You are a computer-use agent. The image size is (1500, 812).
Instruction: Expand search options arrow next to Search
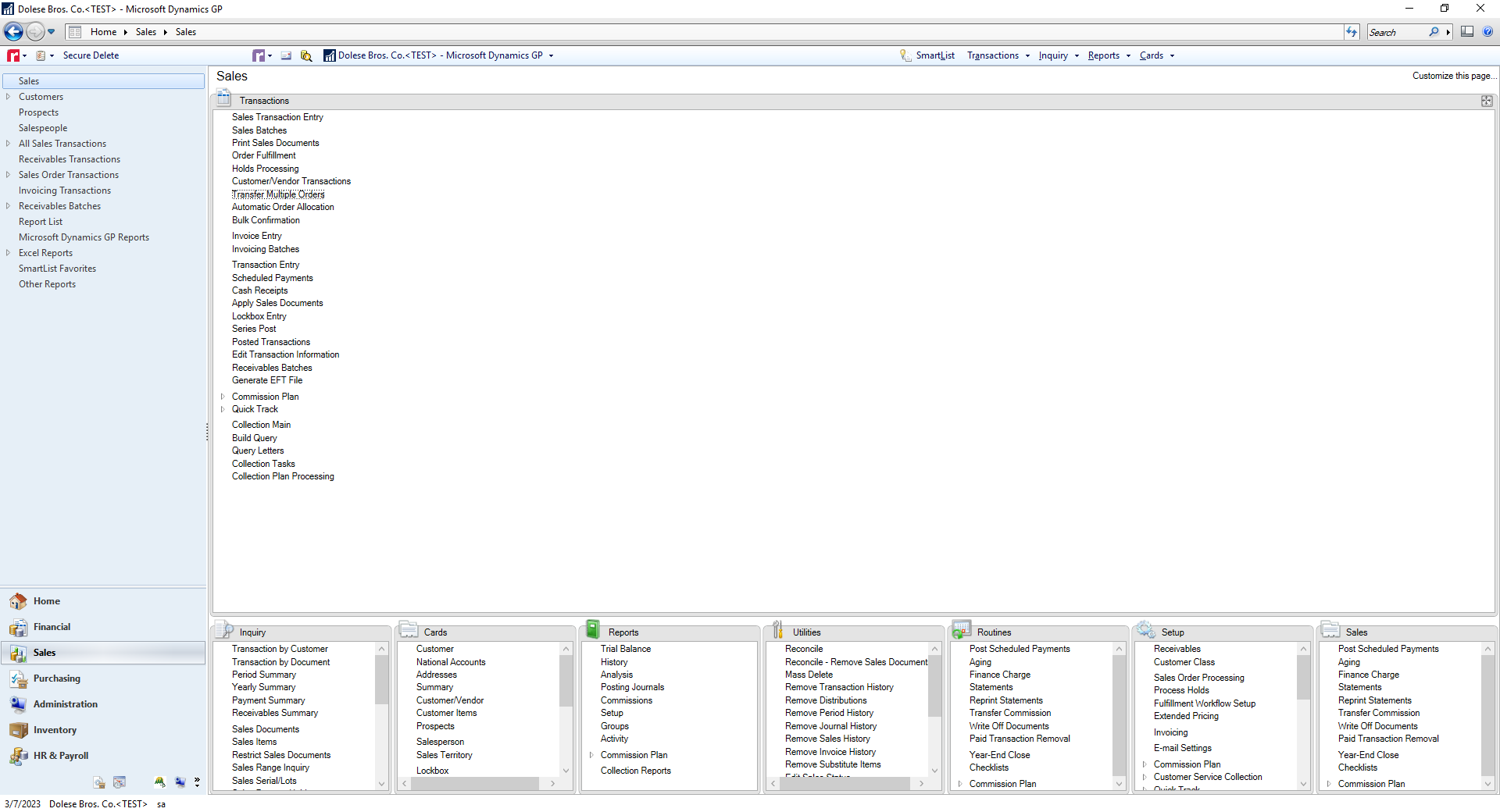click(1448, 32)
